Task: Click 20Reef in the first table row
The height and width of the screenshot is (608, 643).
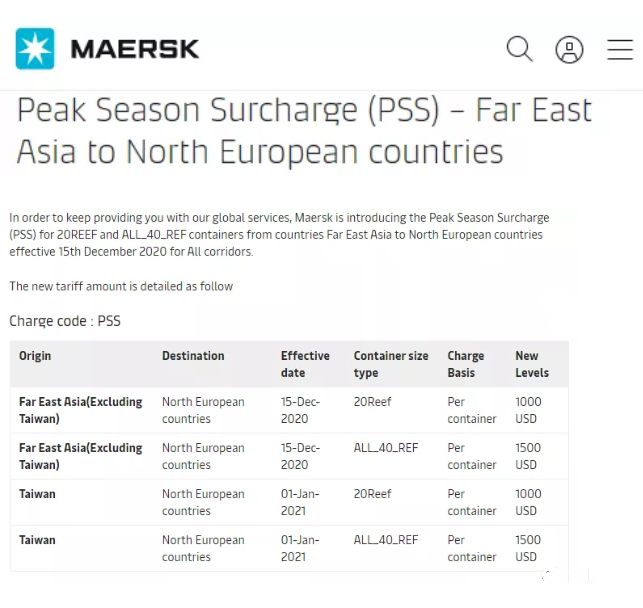Action: tap(372, 402)
